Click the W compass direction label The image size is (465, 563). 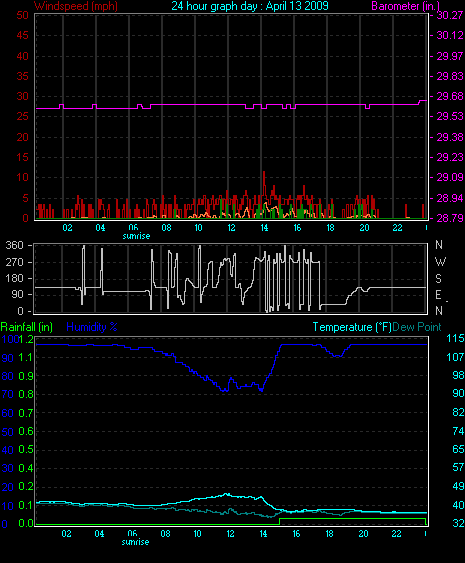pos(440,262)
